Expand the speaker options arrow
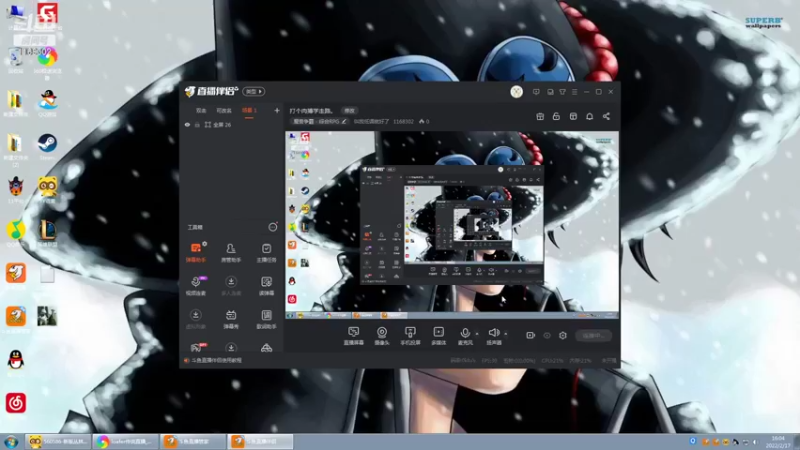 click(506, 334)
